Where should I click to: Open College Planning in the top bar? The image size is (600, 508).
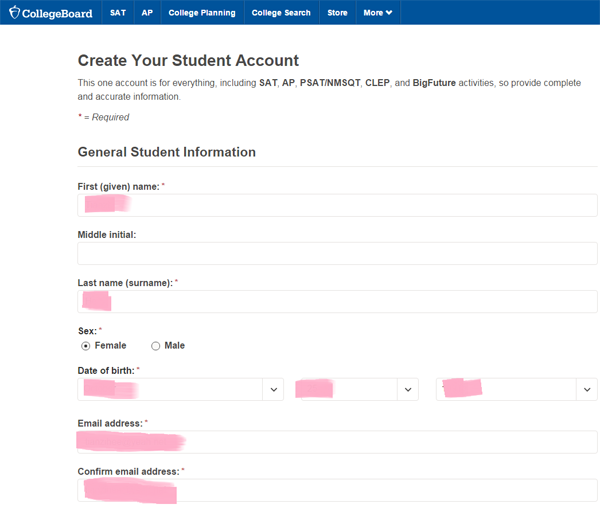(x=202, y=13)
